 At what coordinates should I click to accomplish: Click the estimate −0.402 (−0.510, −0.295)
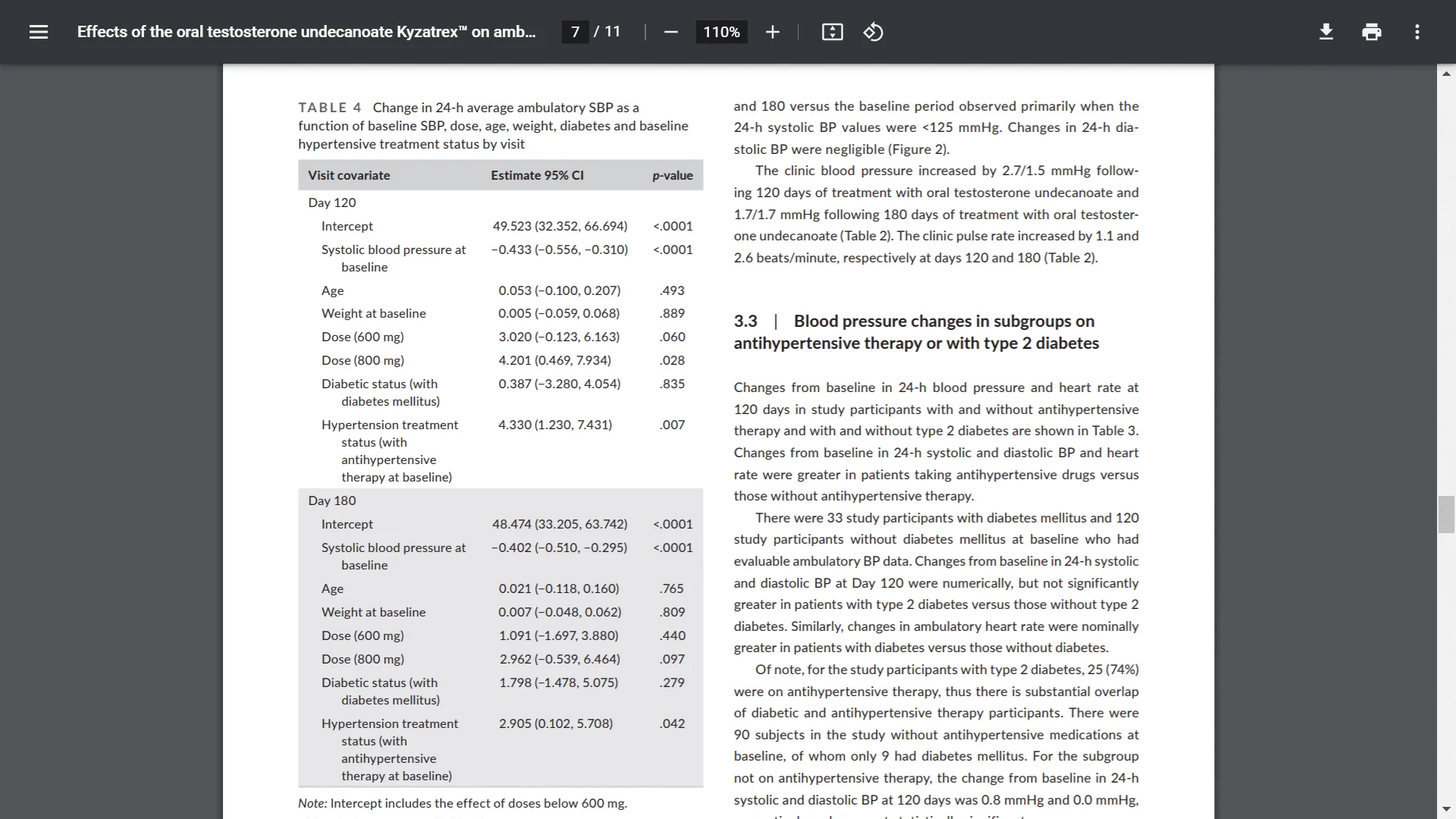click(x=560, y=548)
